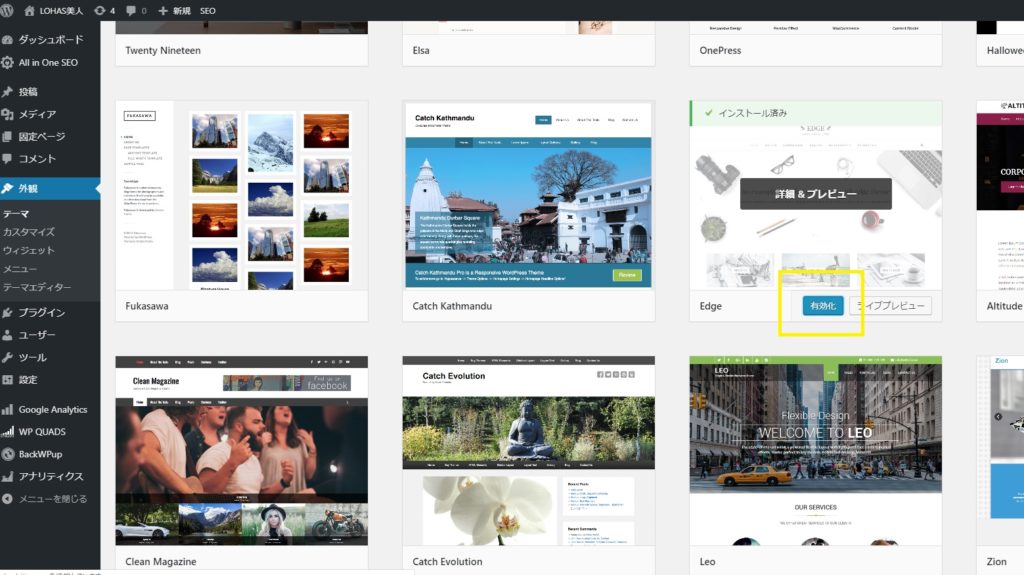
Task: Click the WP QUADS icon
Action: [8, 432]
